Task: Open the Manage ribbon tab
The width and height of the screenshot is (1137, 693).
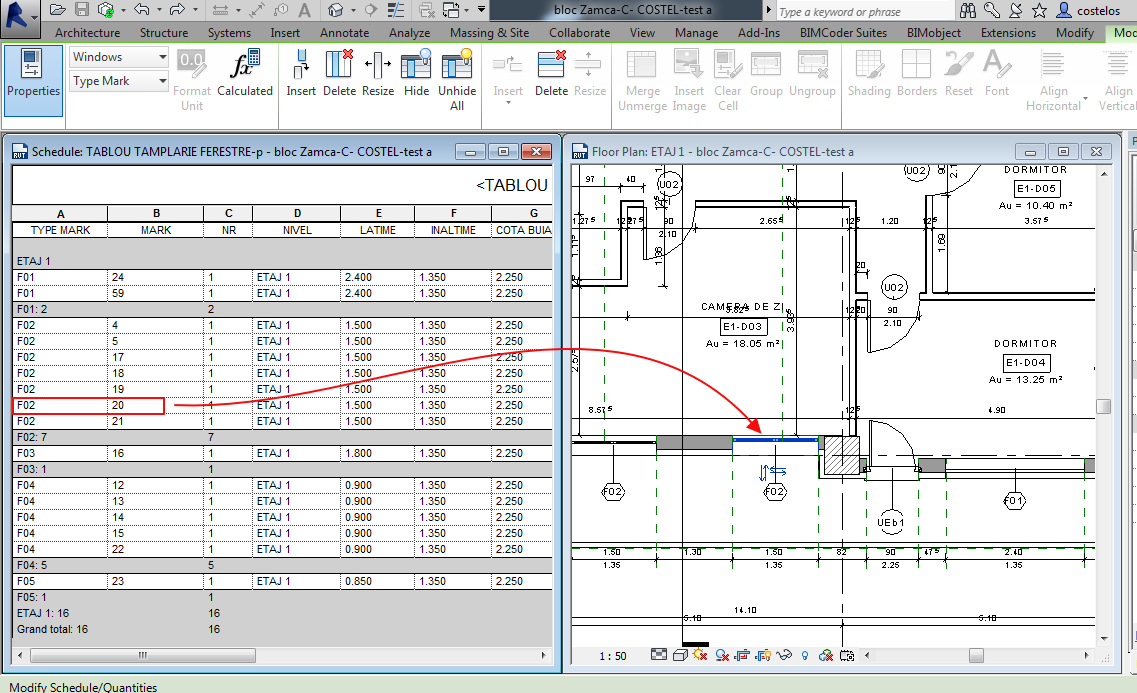Action: pos(696,33)
